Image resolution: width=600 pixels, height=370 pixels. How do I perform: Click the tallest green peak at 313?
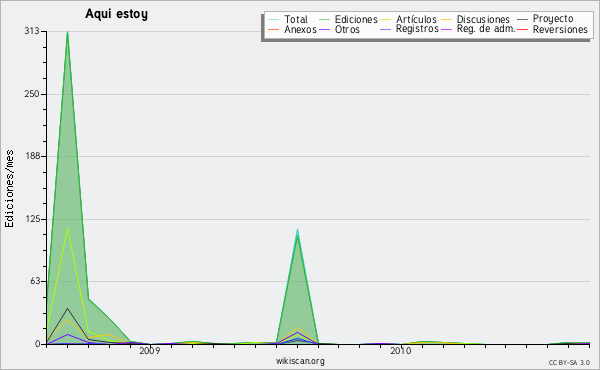pyautogui.click(x=67, y=32)
